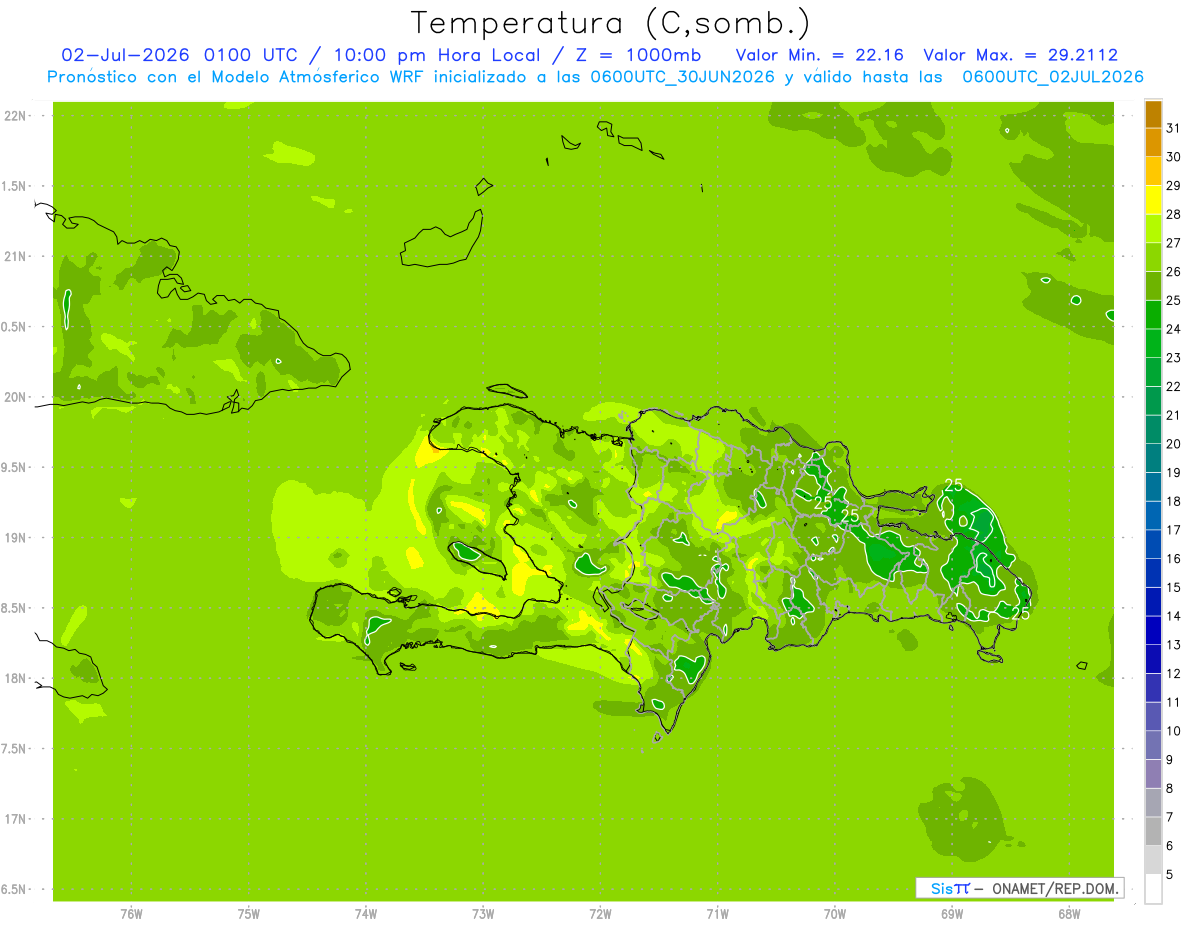Click the legend value label '15'

[1173, 587]
